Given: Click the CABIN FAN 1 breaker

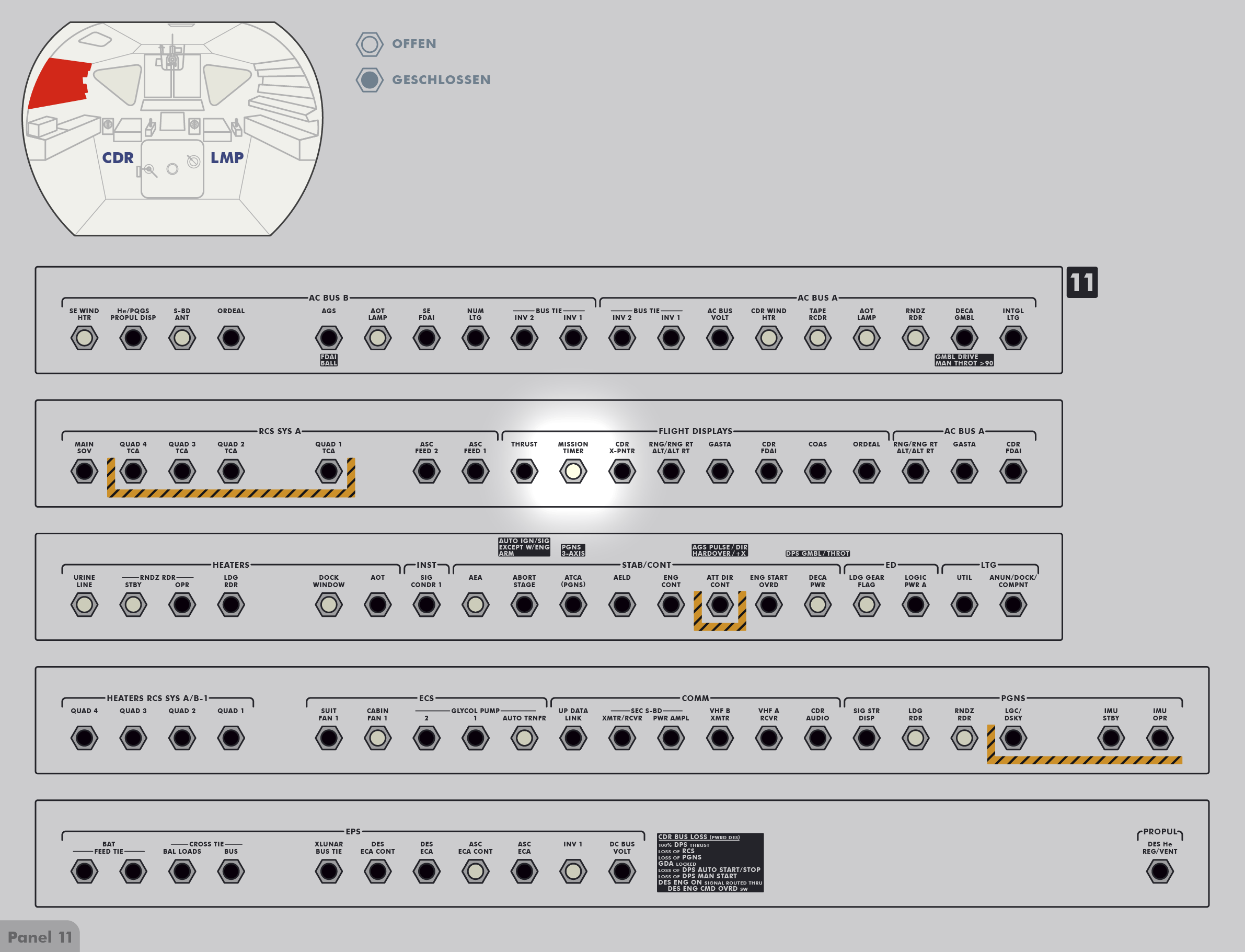Looking at the screenshot, I should coord(377,738).
